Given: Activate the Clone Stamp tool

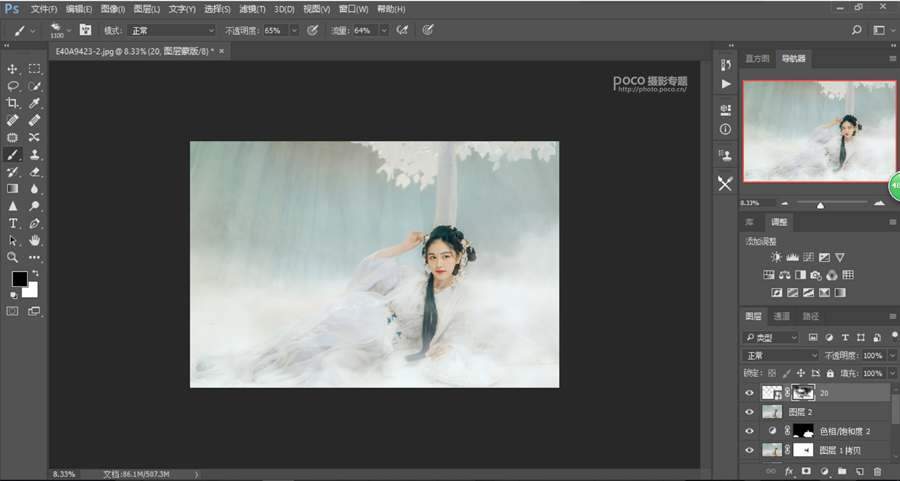Looking at the screenshot, I should [x=35, y=155].
